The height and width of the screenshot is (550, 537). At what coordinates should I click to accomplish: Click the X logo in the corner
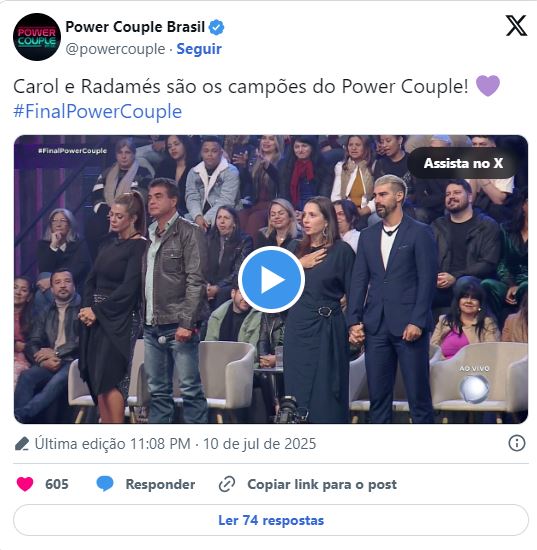click(516, 26)
